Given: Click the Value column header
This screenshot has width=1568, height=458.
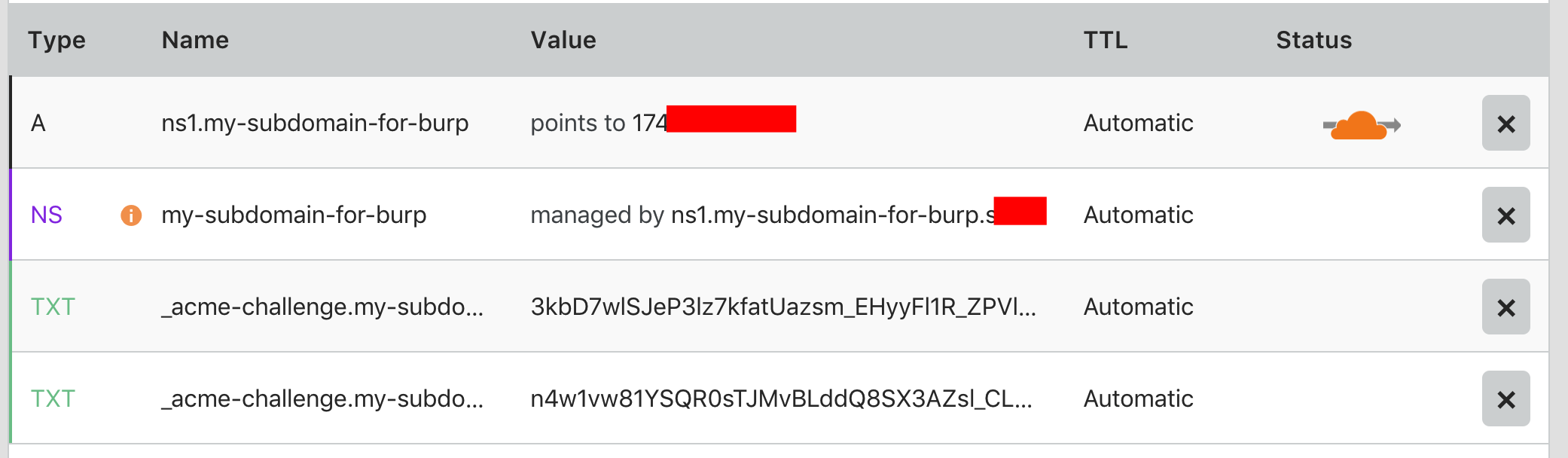Looking at the screenshot, I should (x=563, y=40).
